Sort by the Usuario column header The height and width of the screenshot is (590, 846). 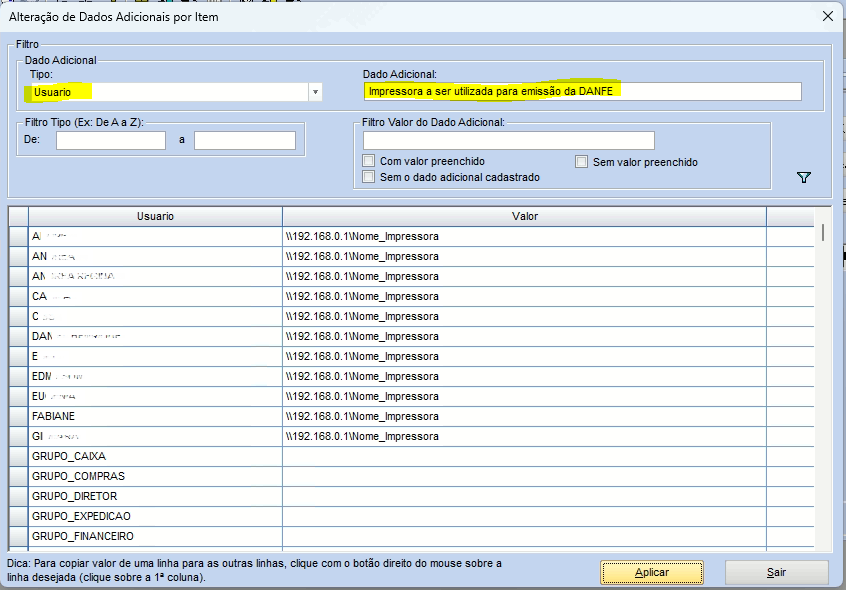(155, 216)
